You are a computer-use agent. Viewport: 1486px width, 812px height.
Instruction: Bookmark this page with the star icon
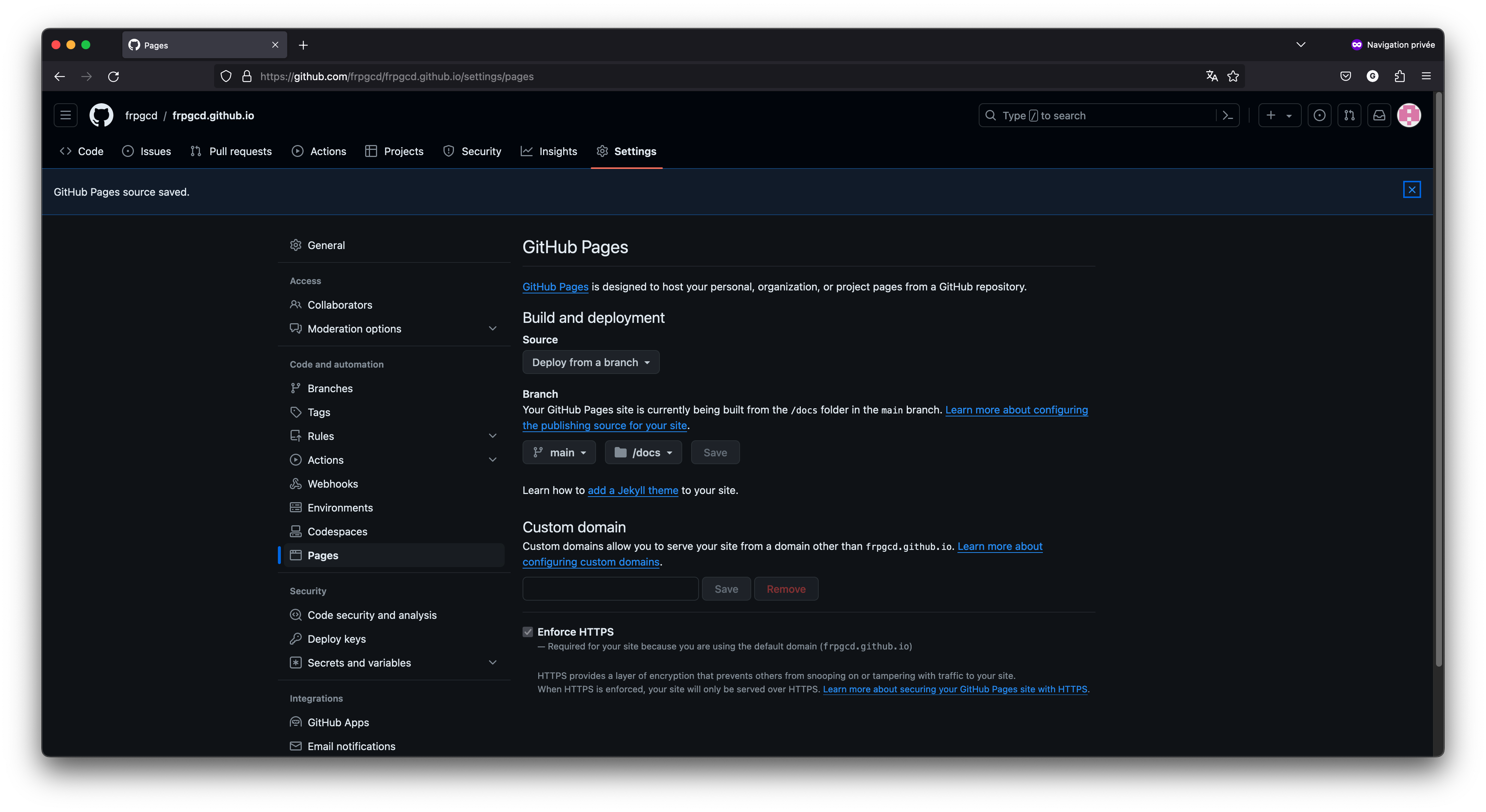click(x=1233, y=76)
